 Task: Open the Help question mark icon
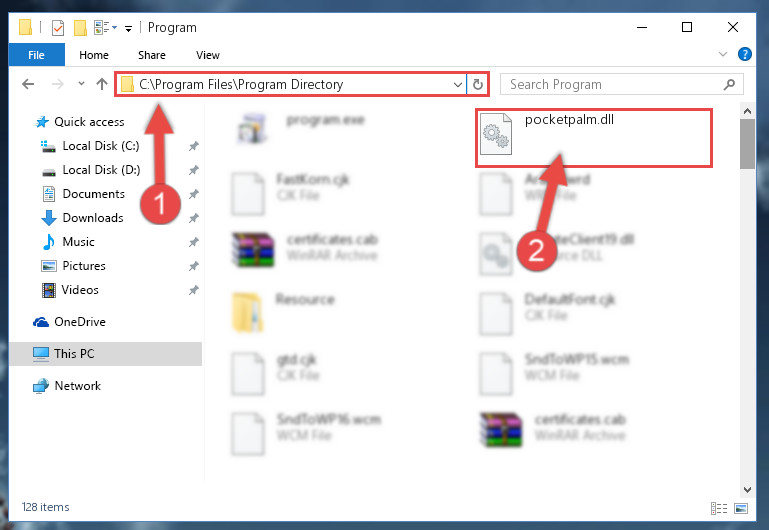(744, 54)
